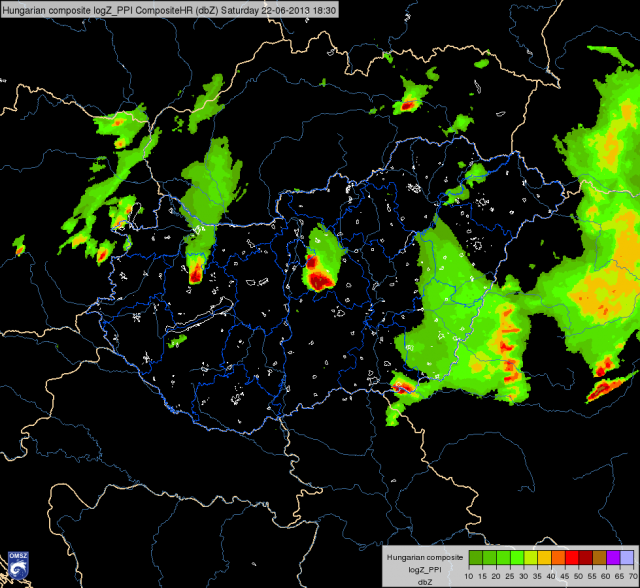Screen dimensions: 640x588
Task: Select the orange 40-45 dBZ swatch
Action: [558, 557]
